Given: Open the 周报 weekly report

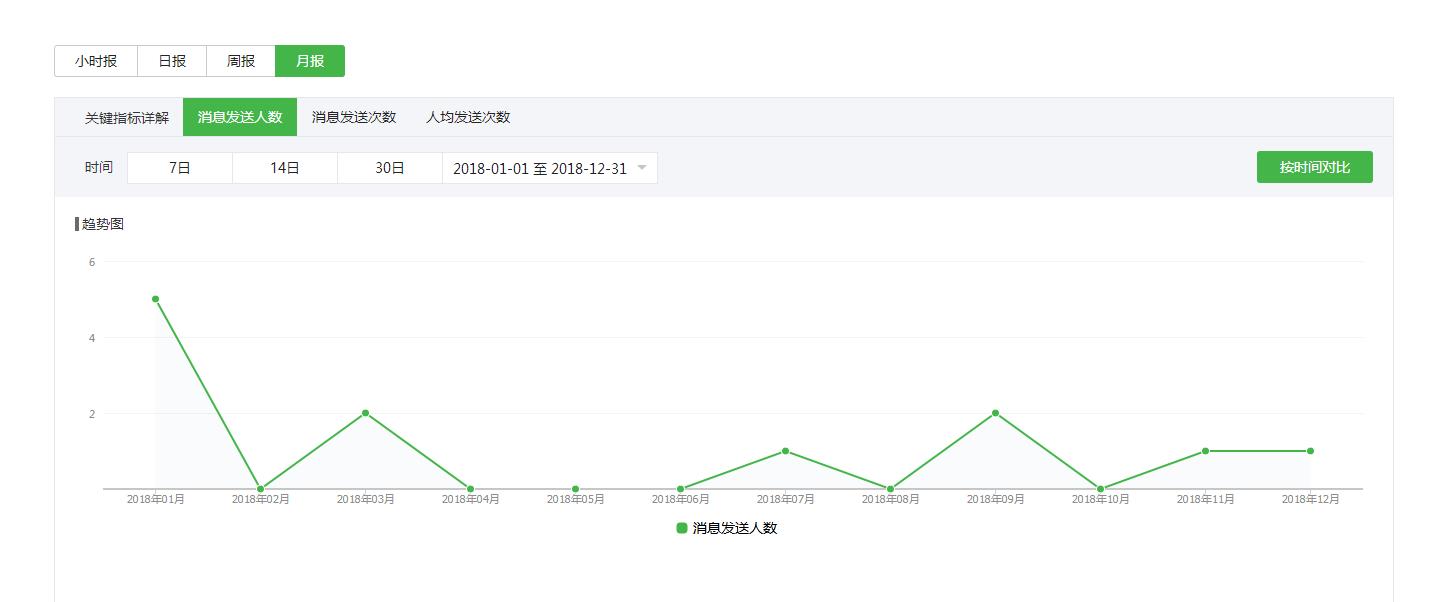Looking at the screenshot, I should click(x=241, y=61).
